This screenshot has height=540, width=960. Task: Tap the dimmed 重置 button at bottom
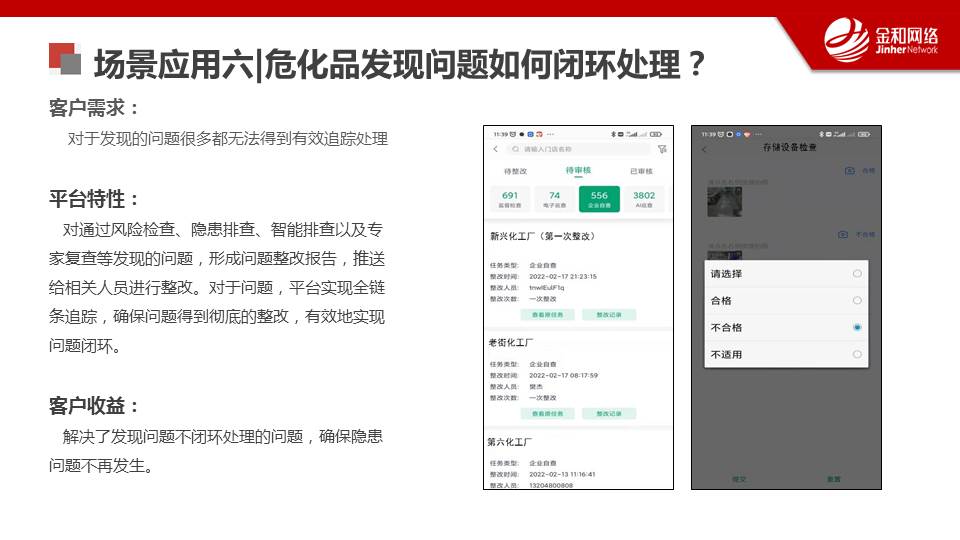point(833,479)
